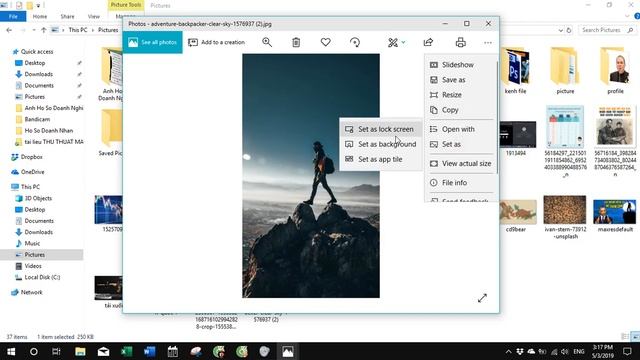Click the zoom magnifier icon in Photos
Viewport: 640px width, 360px height.
(x=267, y=42)
